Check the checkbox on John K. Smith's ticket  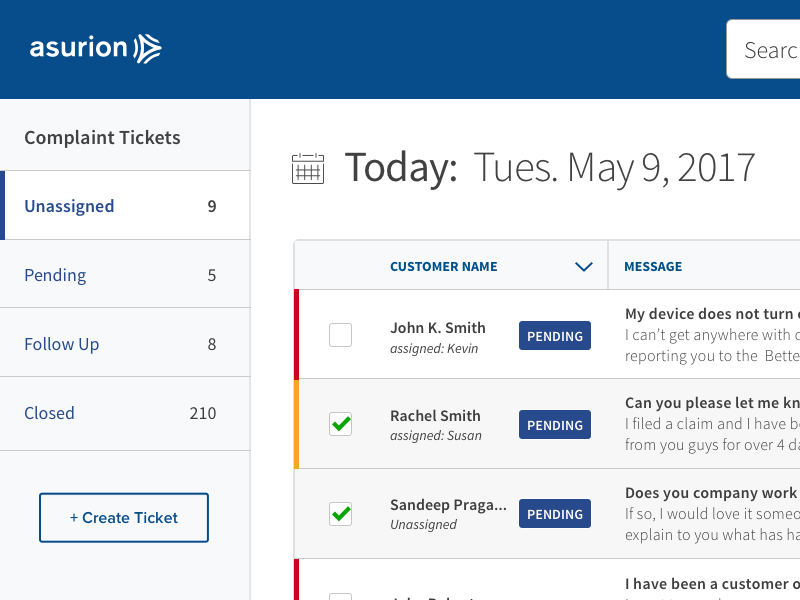point(340,335)
